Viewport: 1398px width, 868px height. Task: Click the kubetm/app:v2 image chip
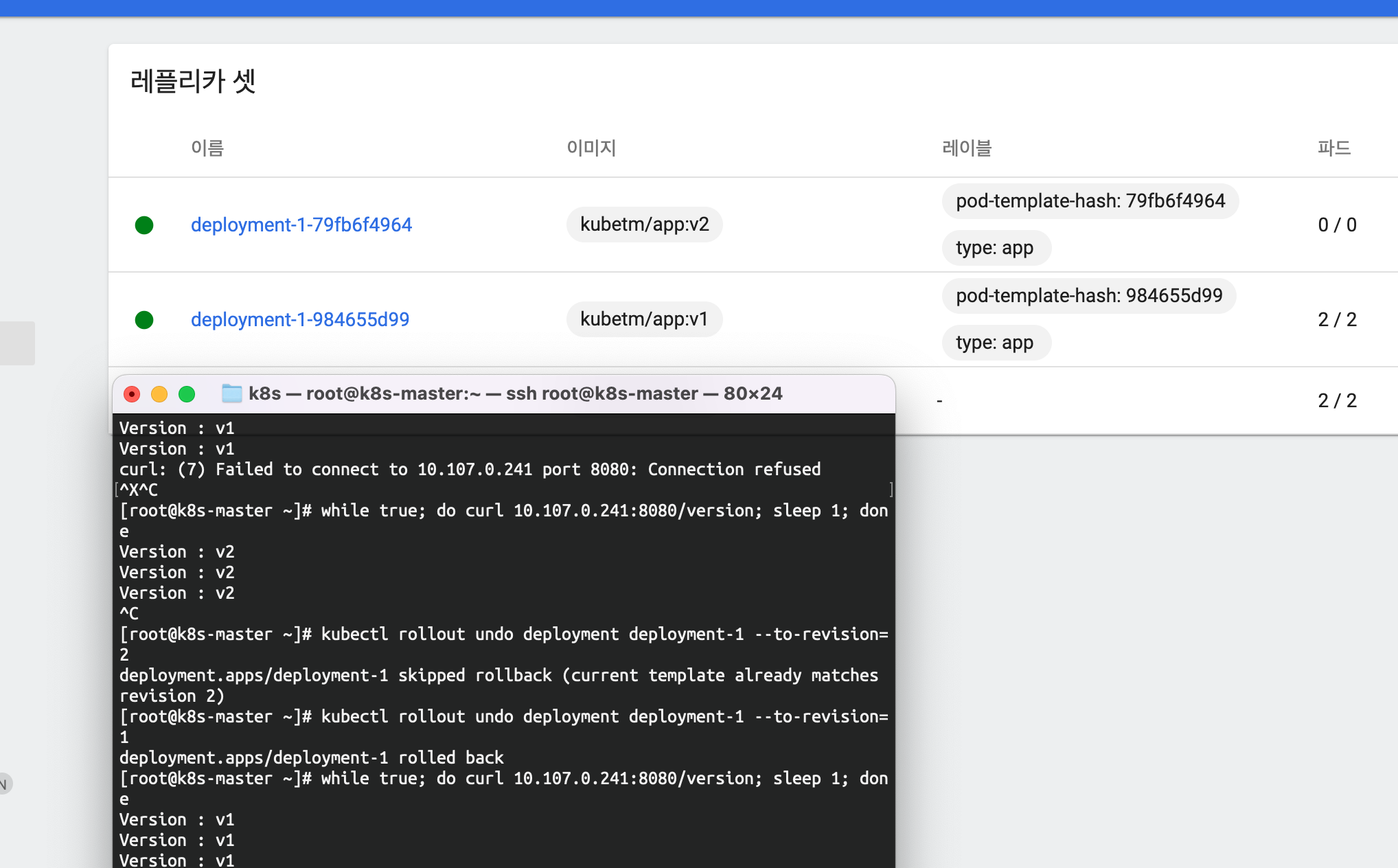coord(644,225)
